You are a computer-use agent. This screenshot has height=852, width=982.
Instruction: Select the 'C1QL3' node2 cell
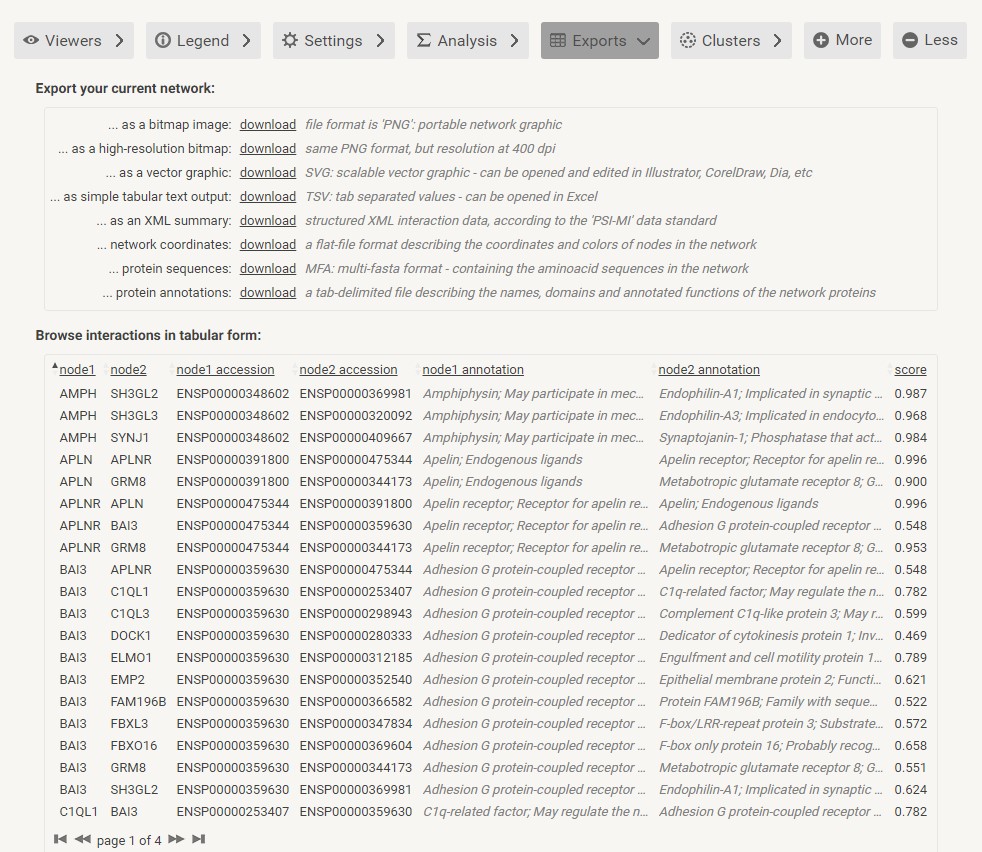pyautogui.click(x=130, y=614)
